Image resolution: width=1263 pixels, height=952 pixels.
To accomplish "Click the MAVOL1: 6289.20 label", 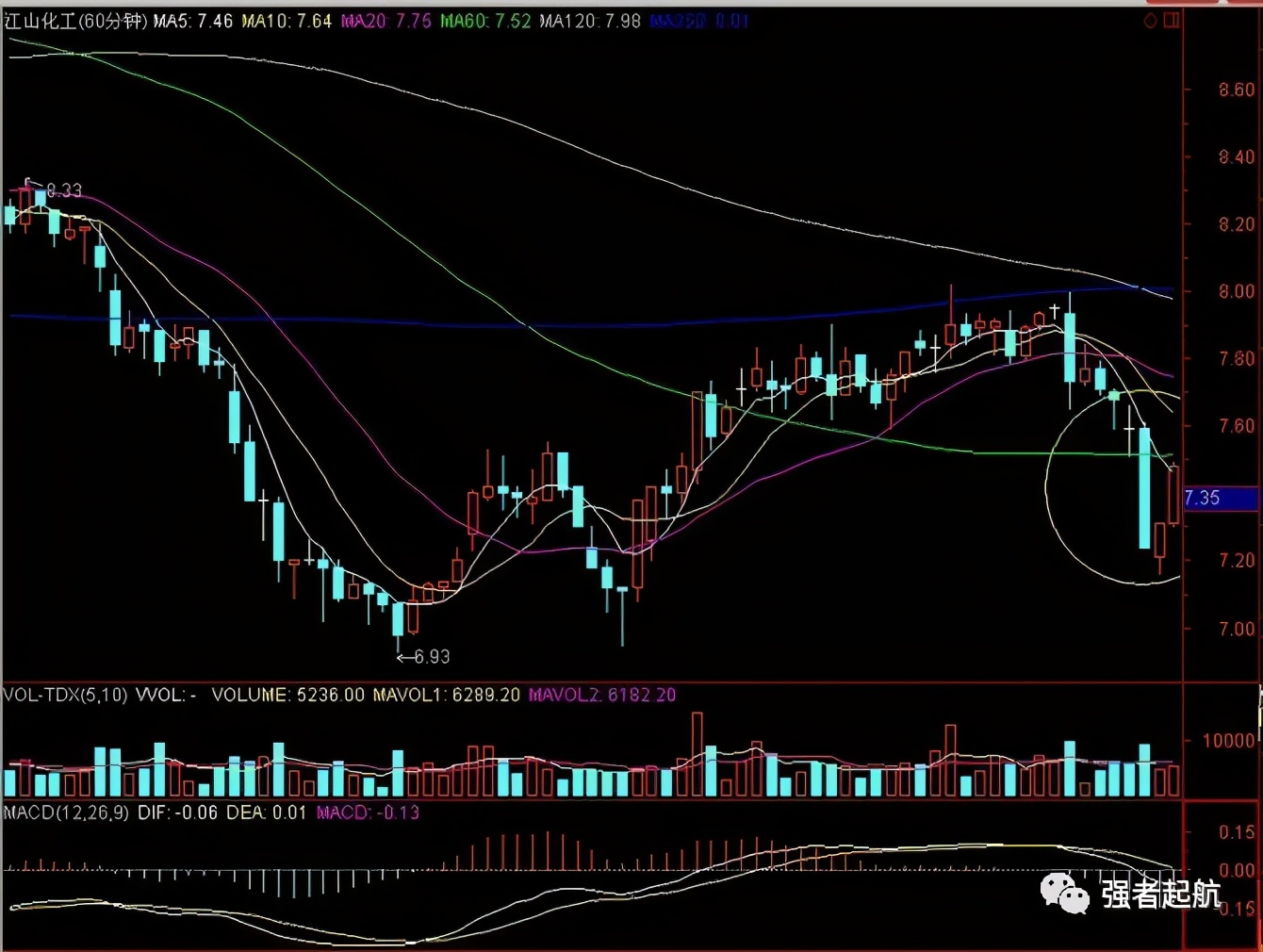I will coord(447,695).
